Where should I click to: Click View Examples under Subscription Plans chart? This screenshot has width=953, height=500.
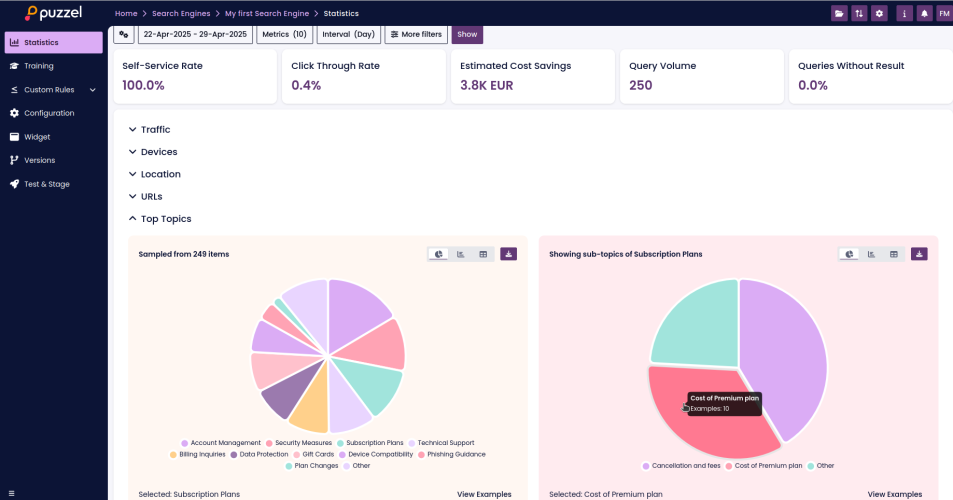484,494
